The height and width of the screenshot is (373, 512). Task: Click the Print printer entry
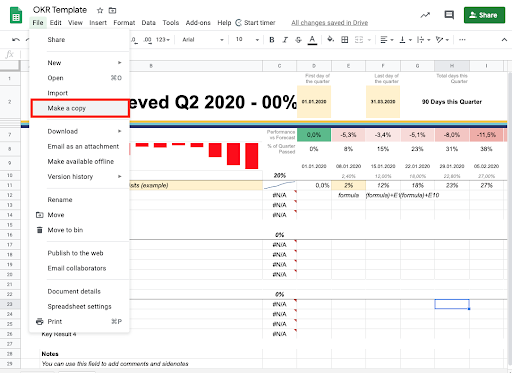click(x=79, y=322)
